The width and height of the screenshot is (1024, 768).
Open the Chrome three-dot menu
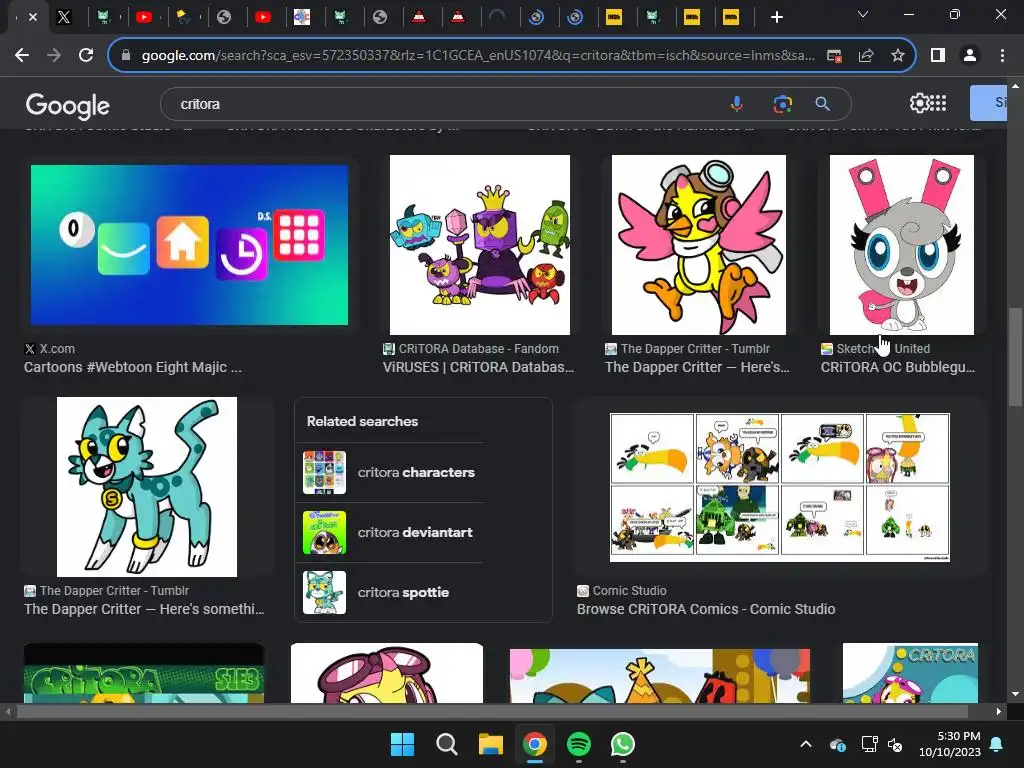(x=1002, y=56)
